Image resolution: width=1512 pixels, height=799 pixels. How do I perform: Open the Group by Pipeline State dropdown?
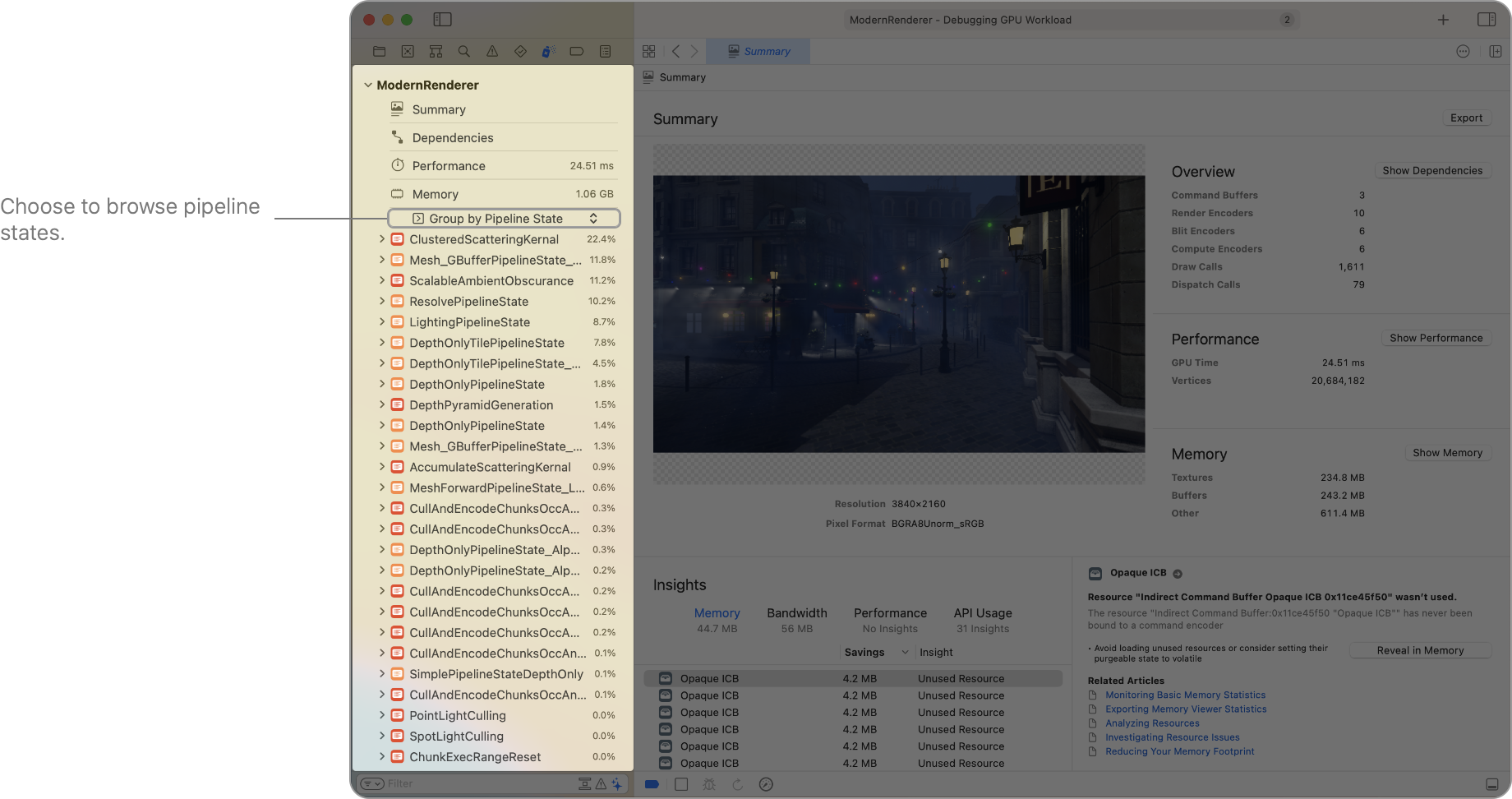(x=503, y=218)
